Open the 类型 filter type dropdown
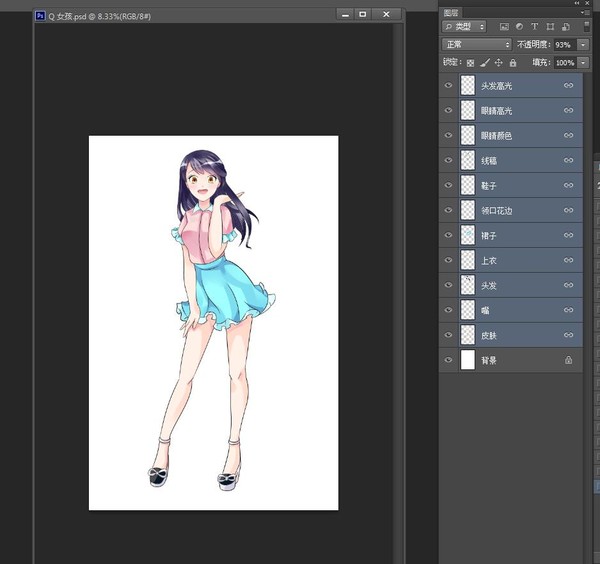Image resolution: width=600 pixels, height=564 pixels. point(464,26)
